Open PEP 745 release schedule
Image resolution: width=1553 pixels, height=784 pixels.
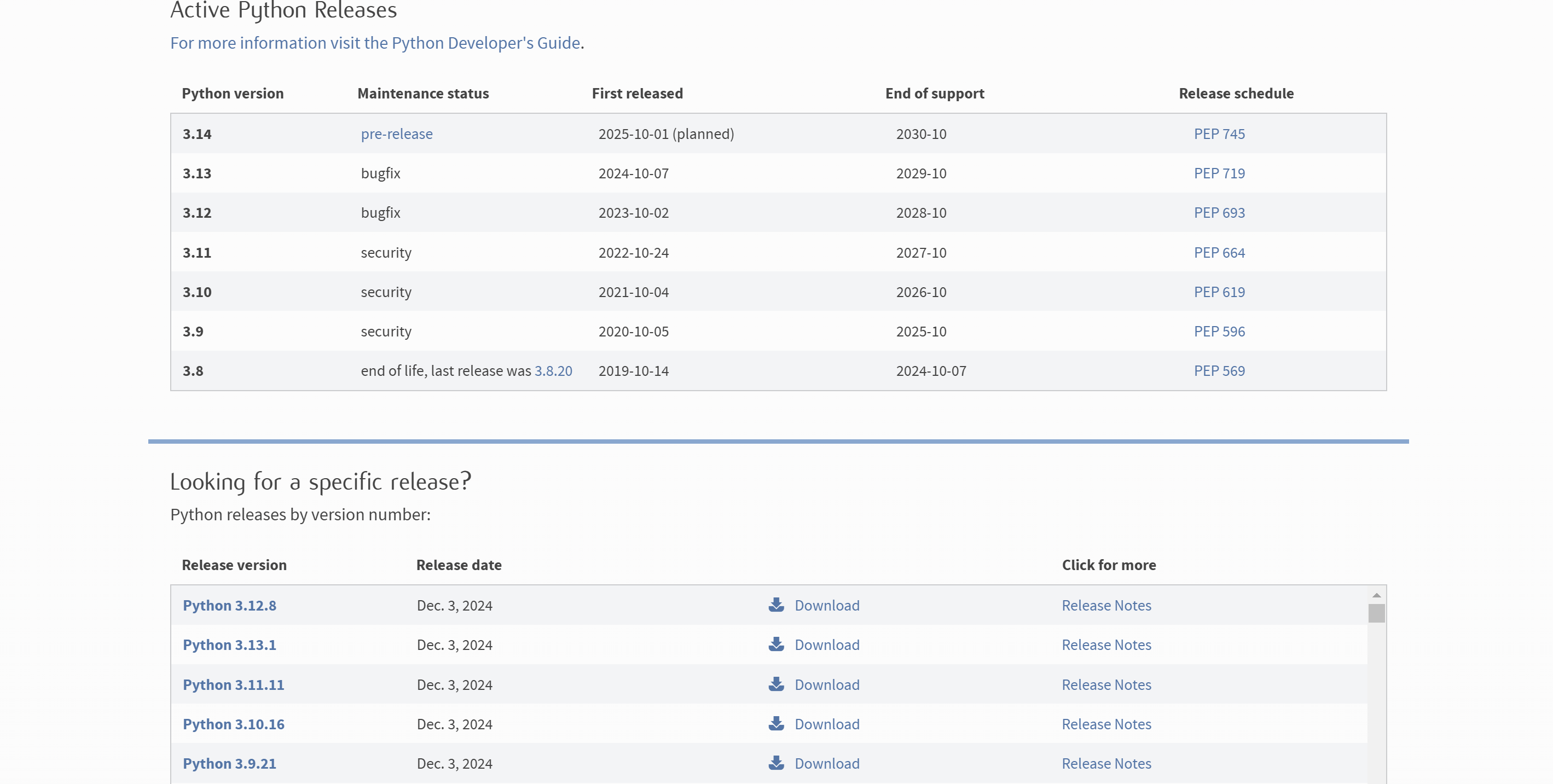[1219, 134]
